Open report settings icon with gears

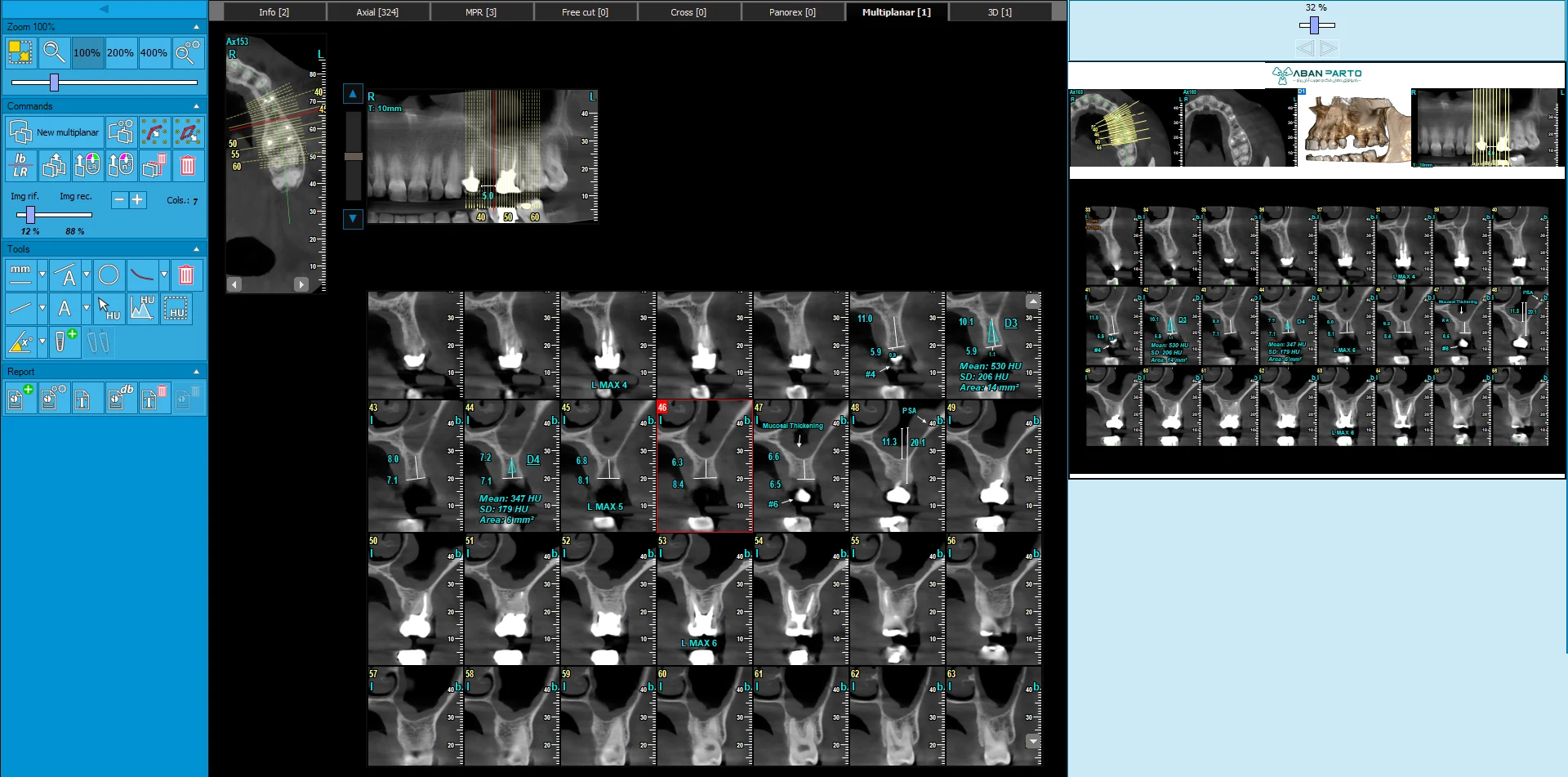[x=54, y=398]
